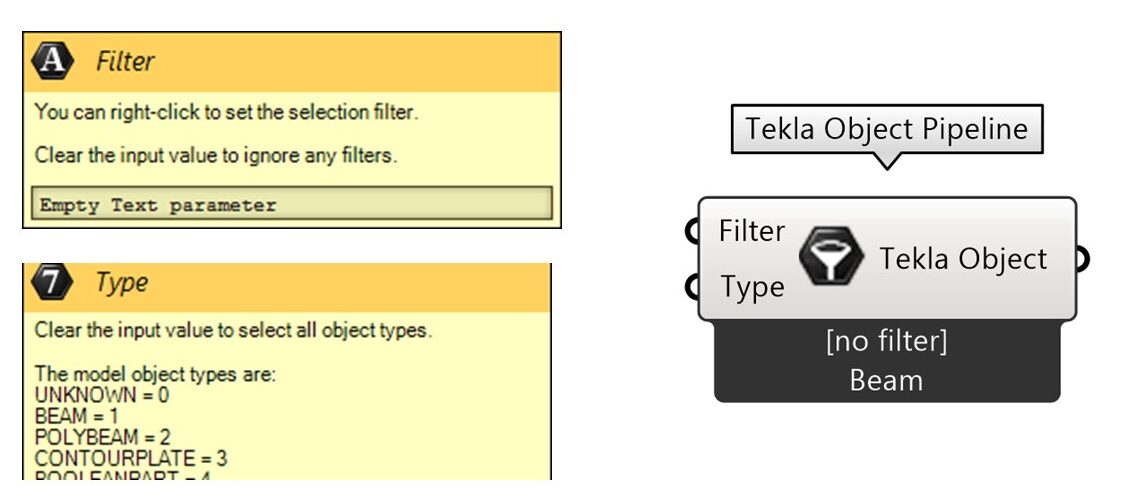Click the Filter tooltip header title
1122x501 pixels.
(125, 62)
